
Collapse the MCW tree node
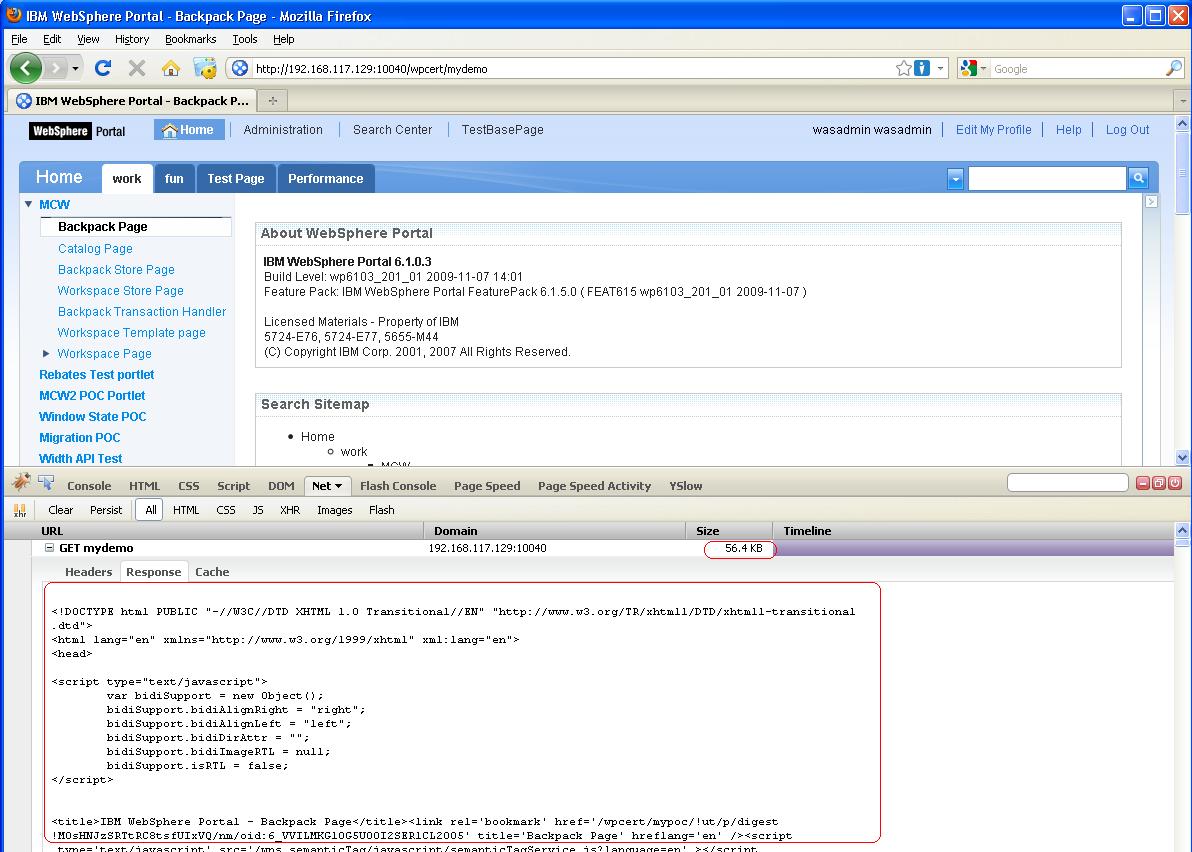pyautogui.click(x=28, y=204)
